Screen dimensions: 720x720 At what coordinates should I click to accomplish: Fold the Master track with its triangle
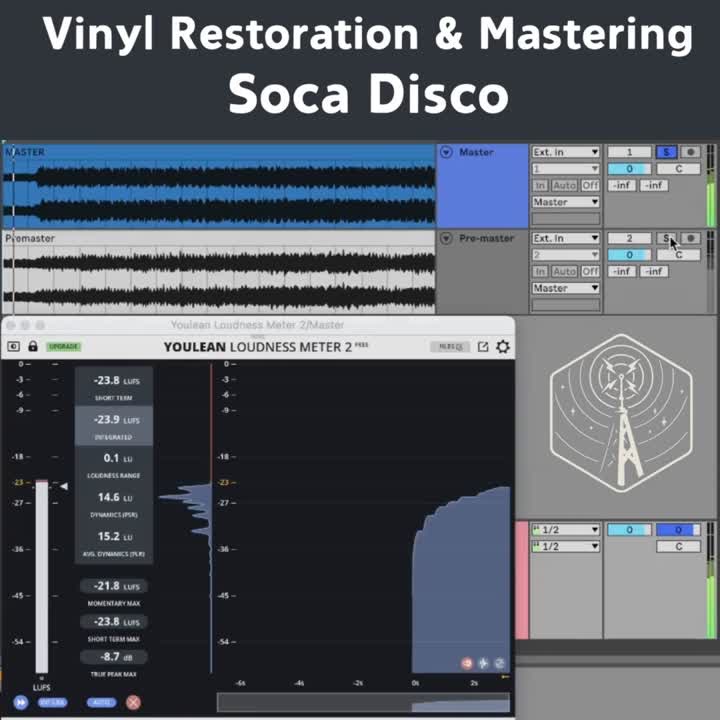446,152
